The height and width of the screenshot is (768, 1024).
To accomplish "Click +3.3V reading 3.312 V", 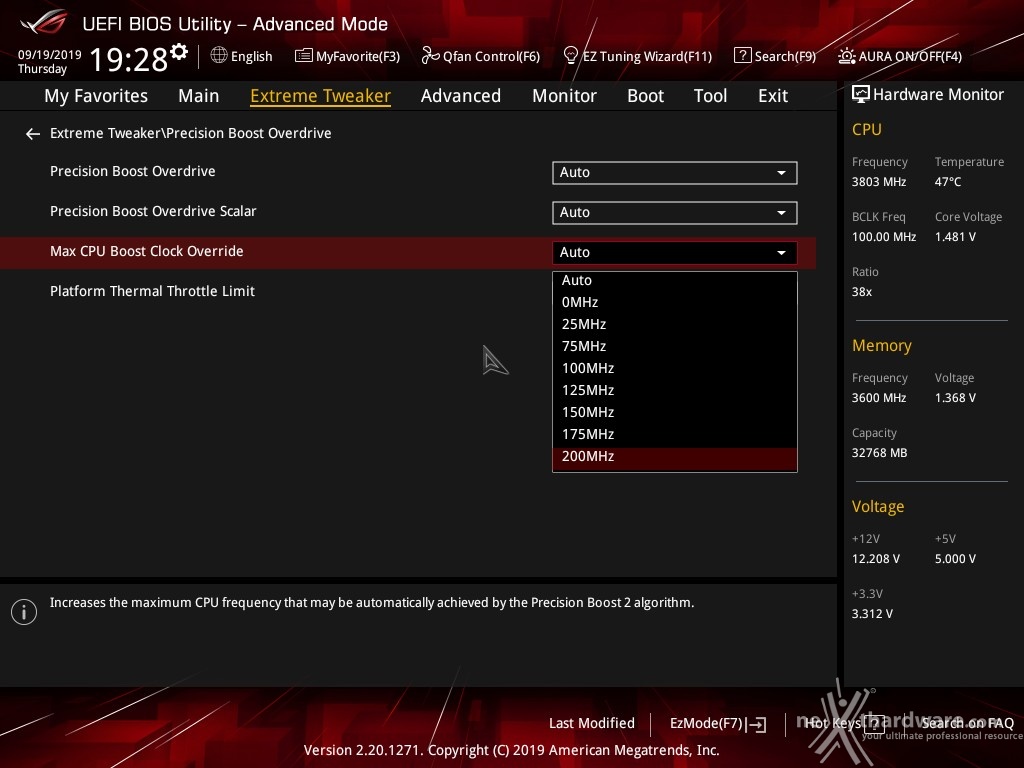I will click(872, 614).
